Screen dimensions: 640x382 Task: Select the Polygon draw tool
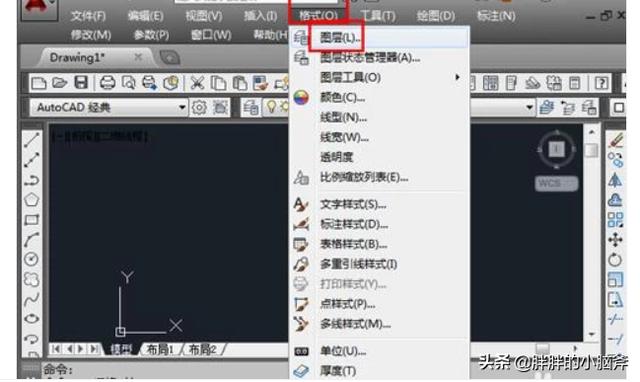[x=31, y=200]
